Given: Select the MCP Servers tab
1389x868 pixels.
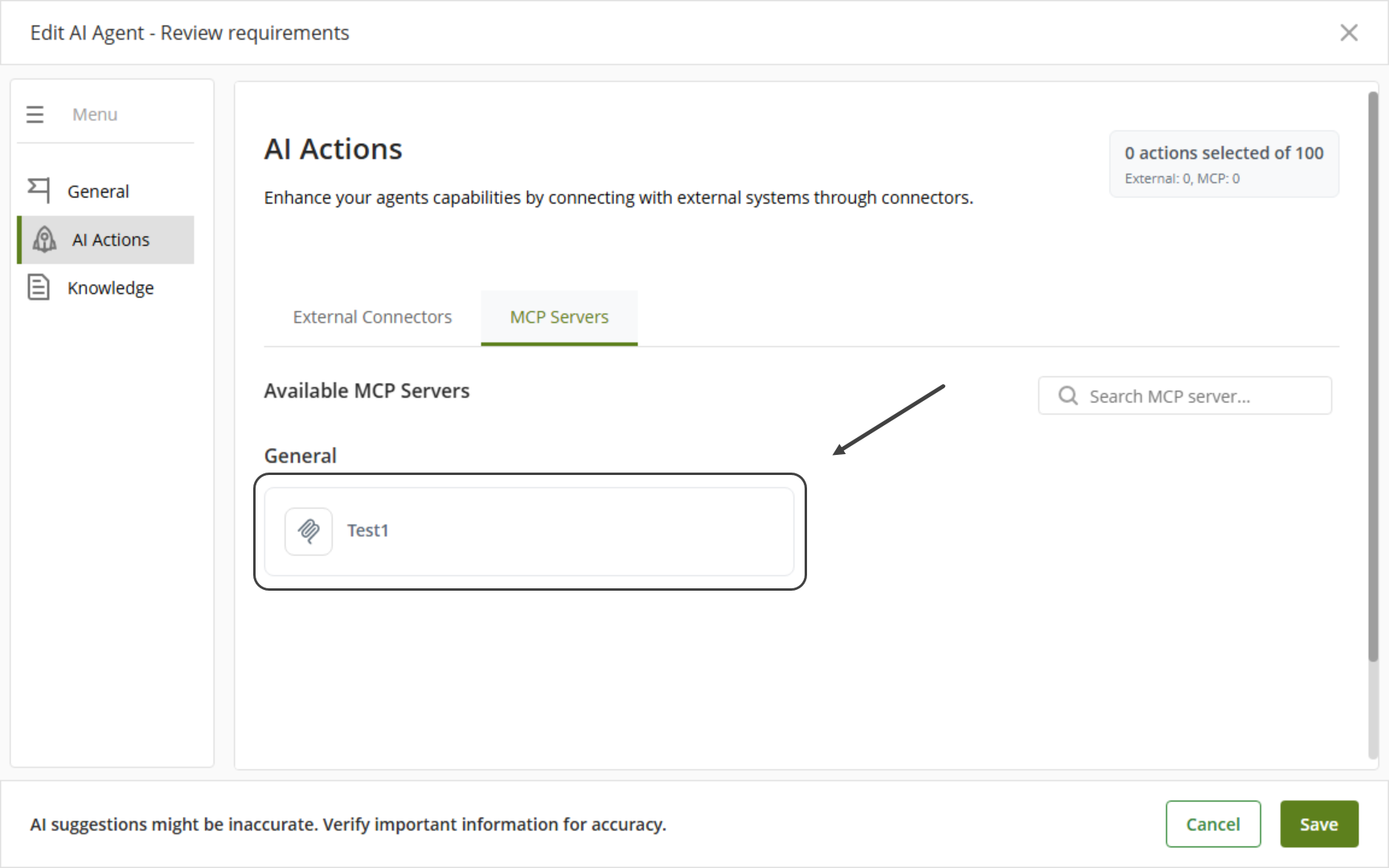Looking at the screenshot, I should tap(559, 317).
